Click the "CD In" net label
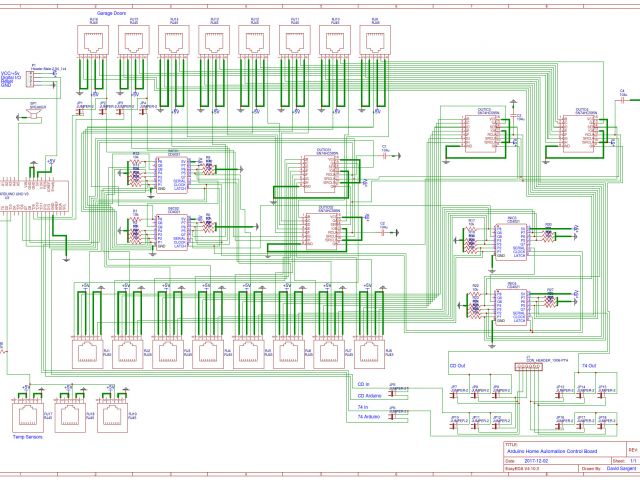This screenshot has width=640, height=480. (363, 383)
